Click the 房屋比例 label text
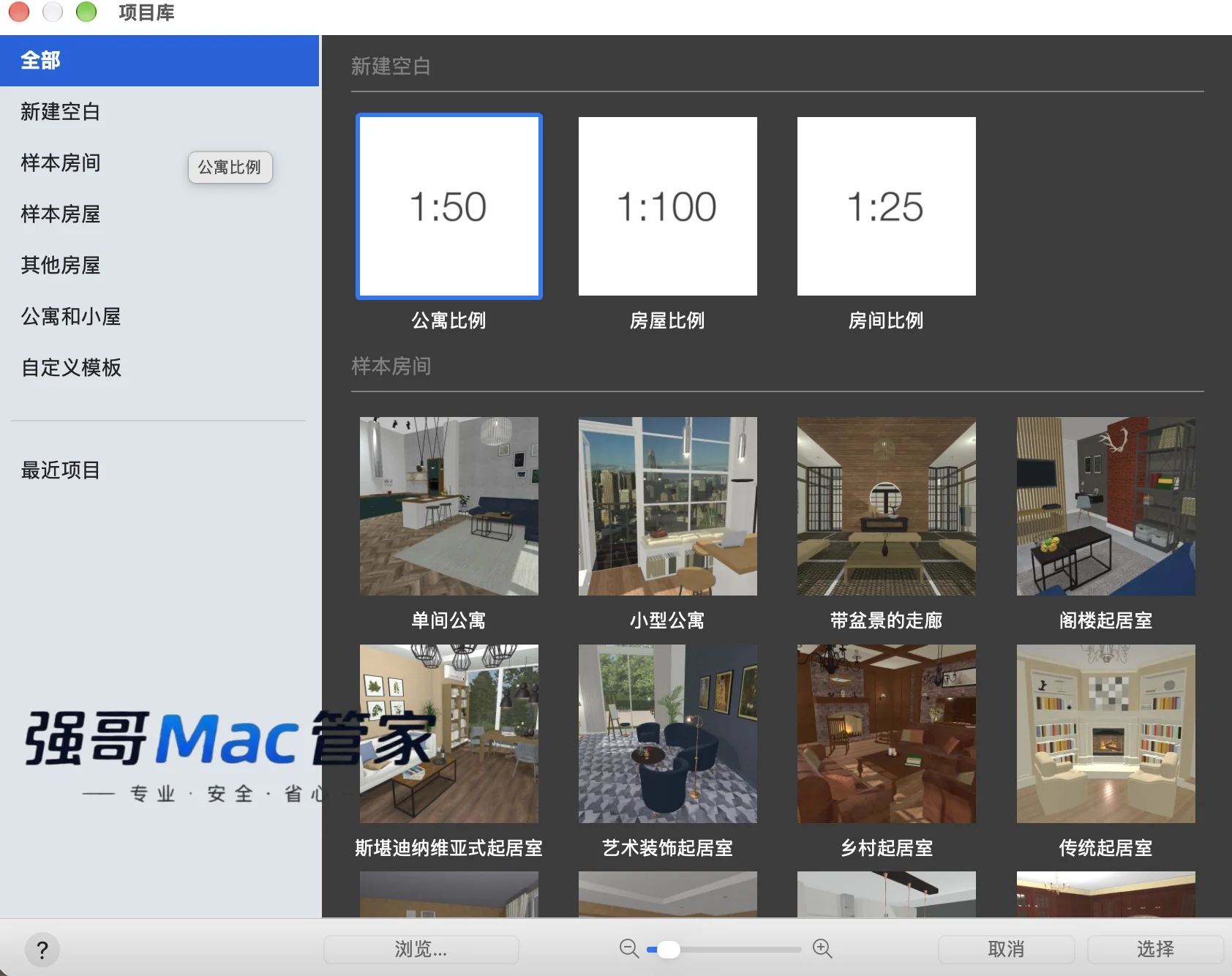The image size is (1232, 976). click(667, 320)
